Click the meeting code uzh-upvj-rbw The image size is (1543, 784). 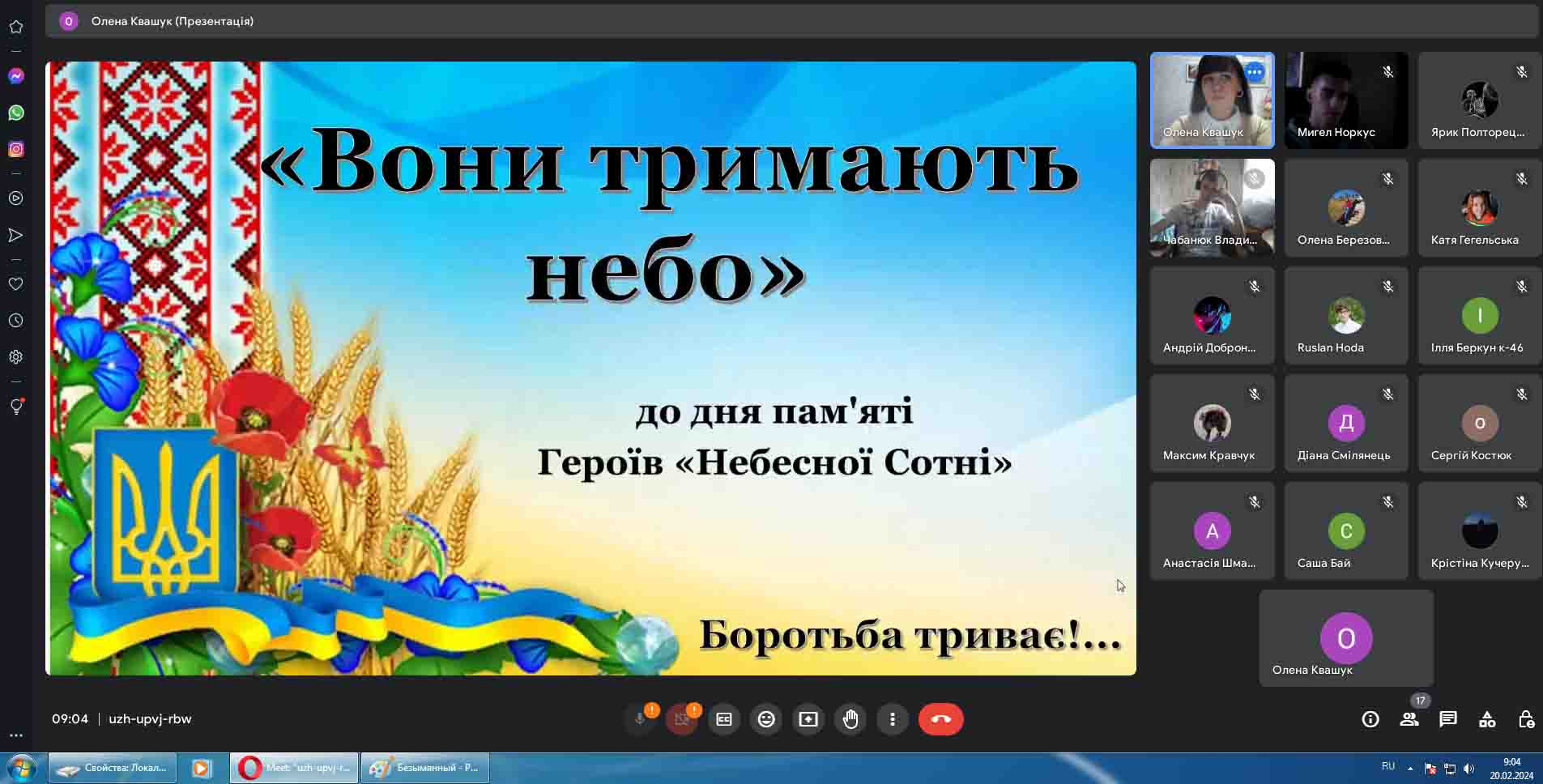tap(150, 718)
